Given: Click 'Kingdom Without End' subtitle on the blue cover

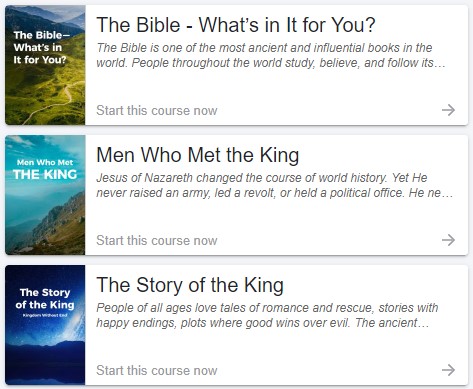Looking at the screenshot, I should click(45, 315).
